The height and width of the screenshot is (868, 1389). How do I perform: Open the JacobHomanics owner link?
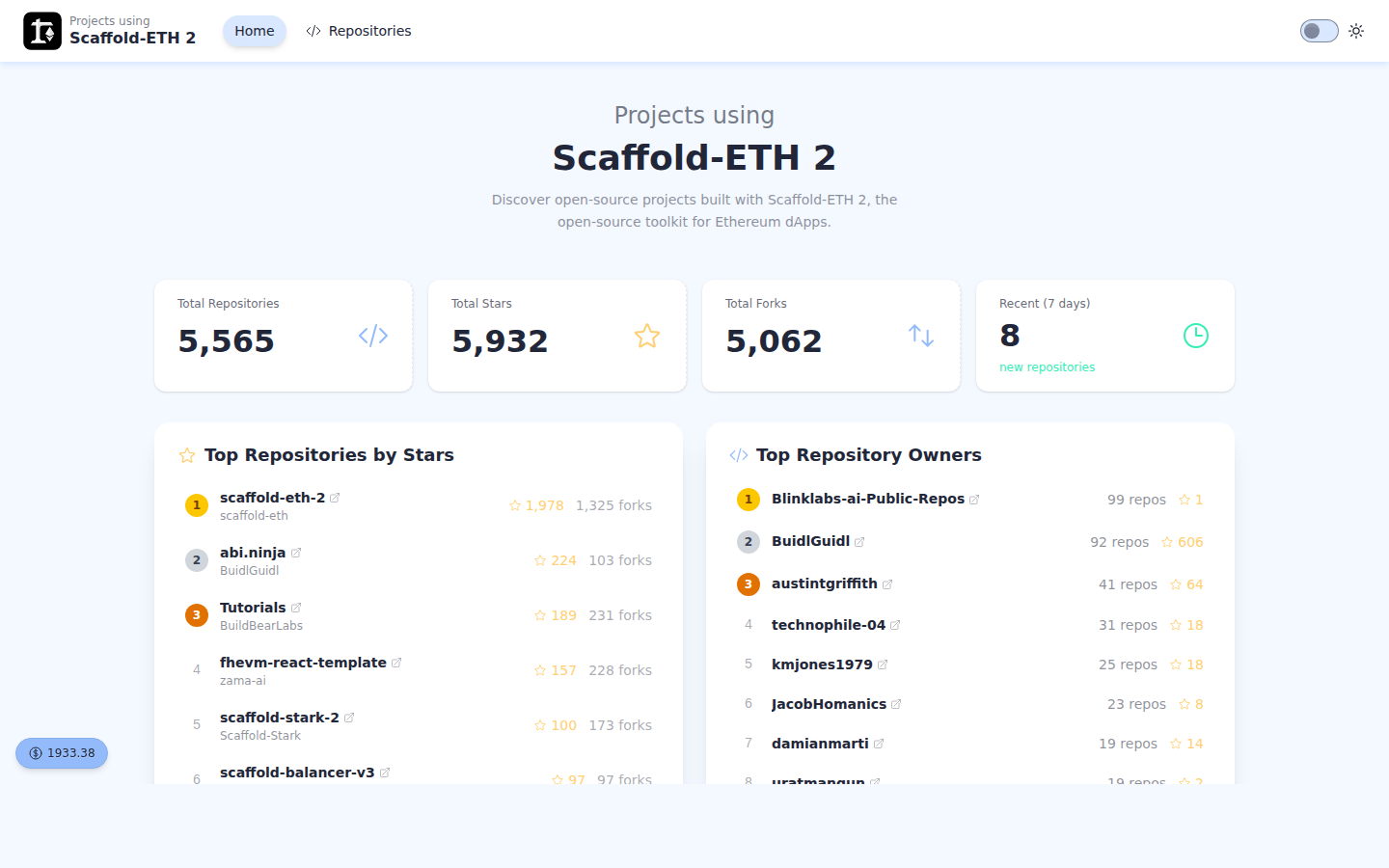(x=829, y=704)
